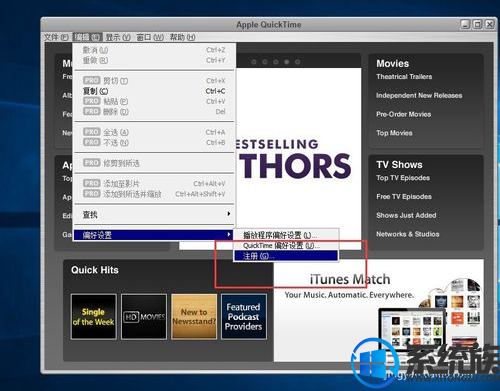Open the Networks & Studios link
500x391 pixels.
pyautogui.click(x=408, y=234)
